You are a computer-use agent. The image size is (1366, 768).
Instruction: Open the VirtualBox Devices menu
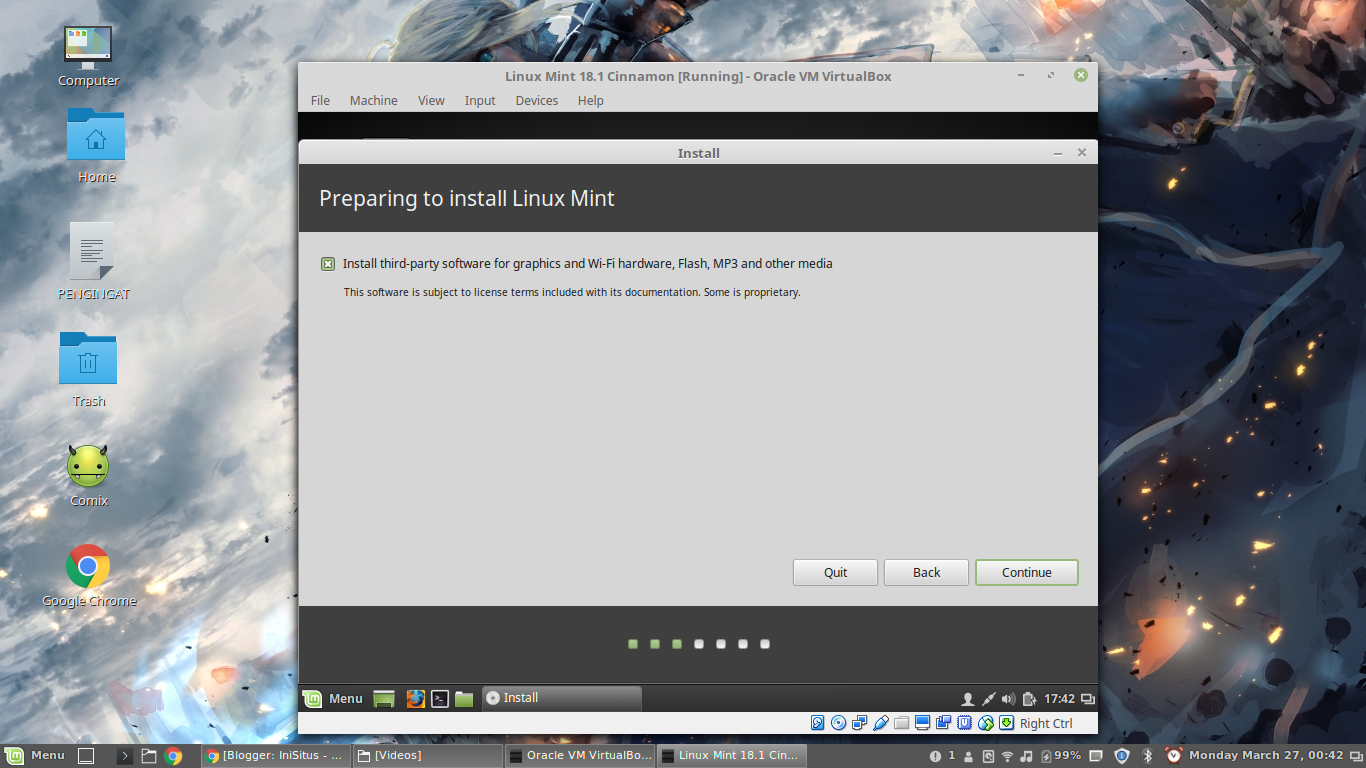pos(537,100)
